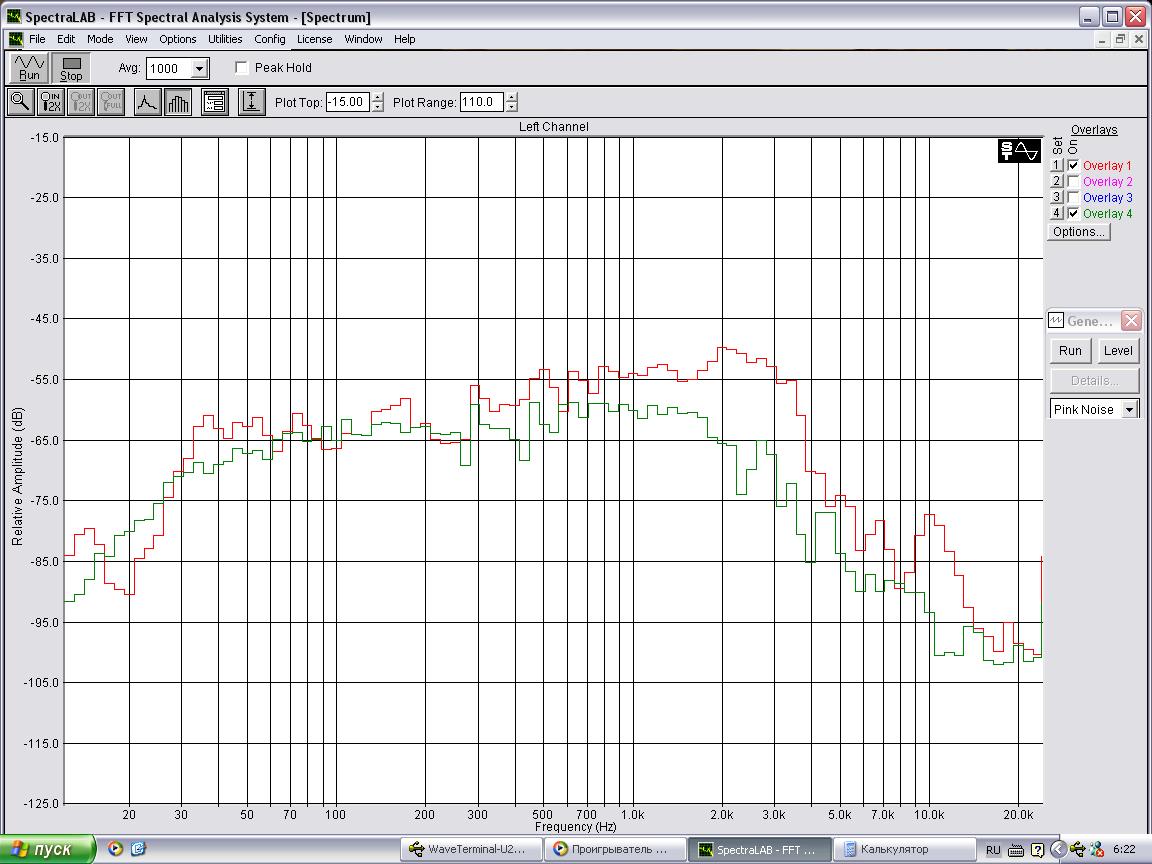Open the File menu
Viewport: 1152px width, 864px height.
coord(37,39)
